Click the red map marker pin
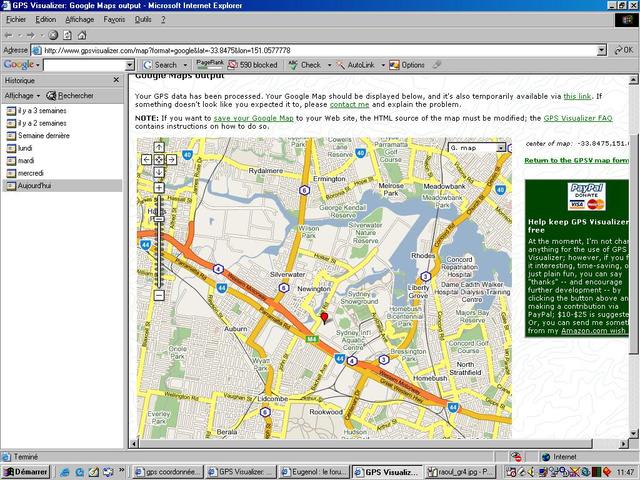640x480 pixels. coord(323,318)
